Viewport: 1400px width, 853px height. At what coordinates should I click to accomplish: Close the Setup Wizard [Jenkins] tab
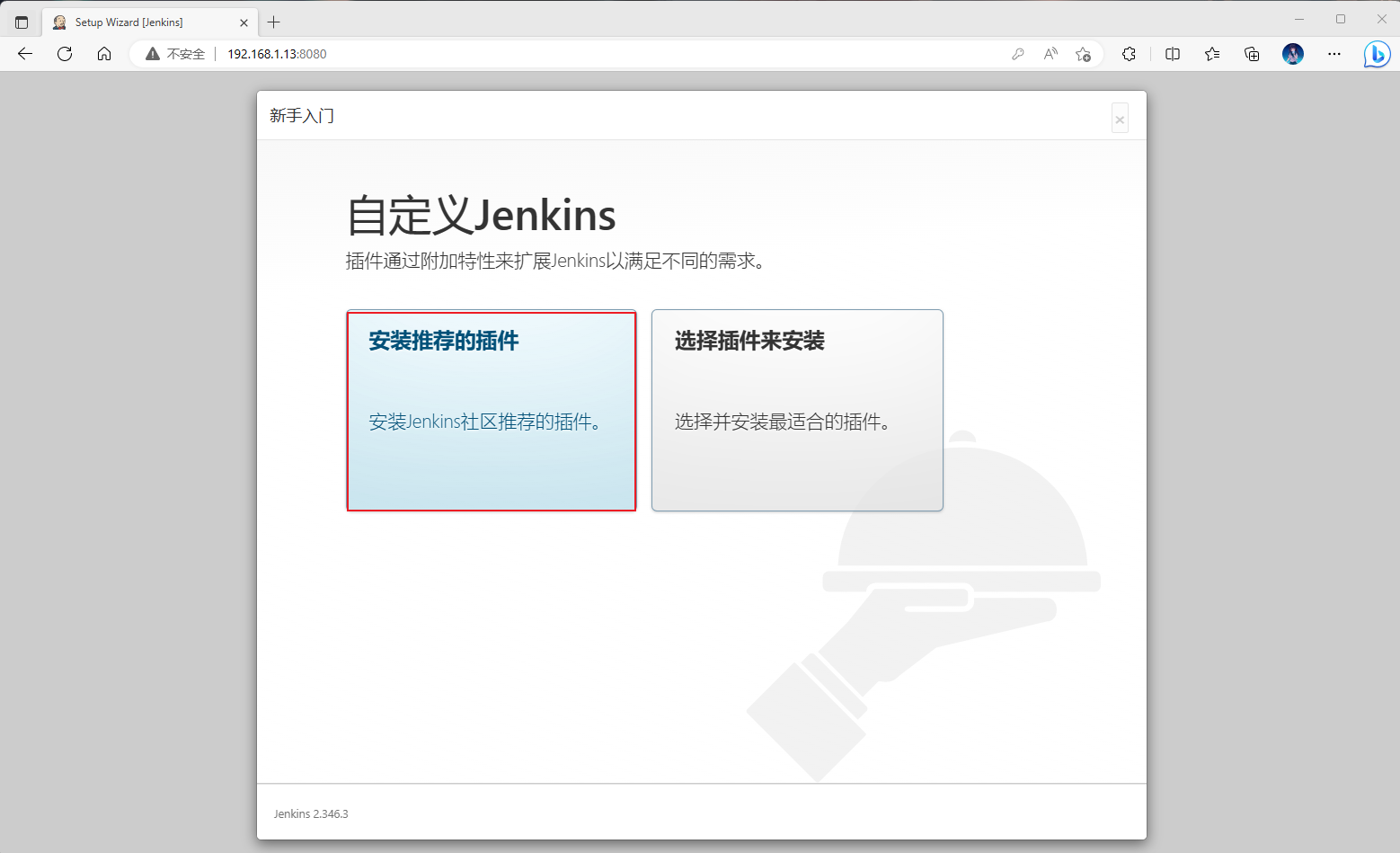pos(244,22)
